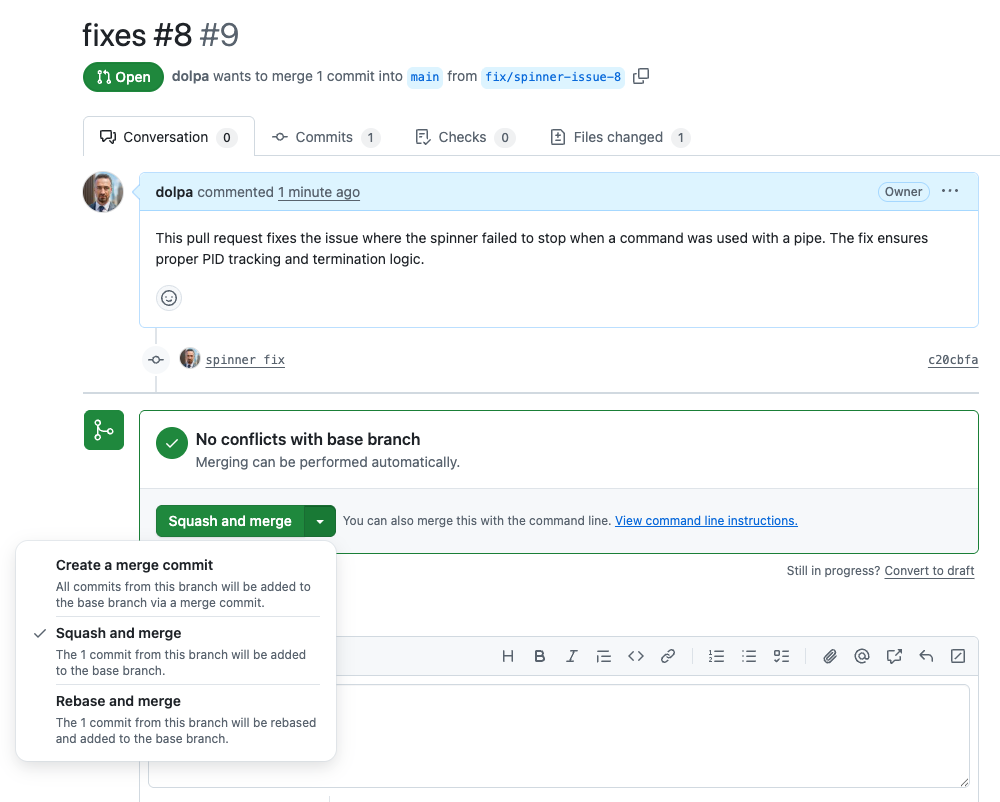Open View command line instructions link
Viewport: 1000px width, 802px height.
[x=706, y=521]
